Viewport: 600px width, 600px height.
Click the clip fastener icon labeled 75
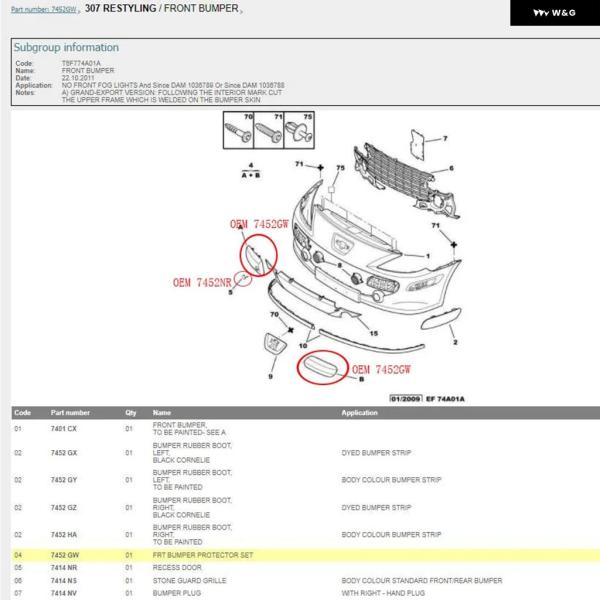tap(299, 133)
